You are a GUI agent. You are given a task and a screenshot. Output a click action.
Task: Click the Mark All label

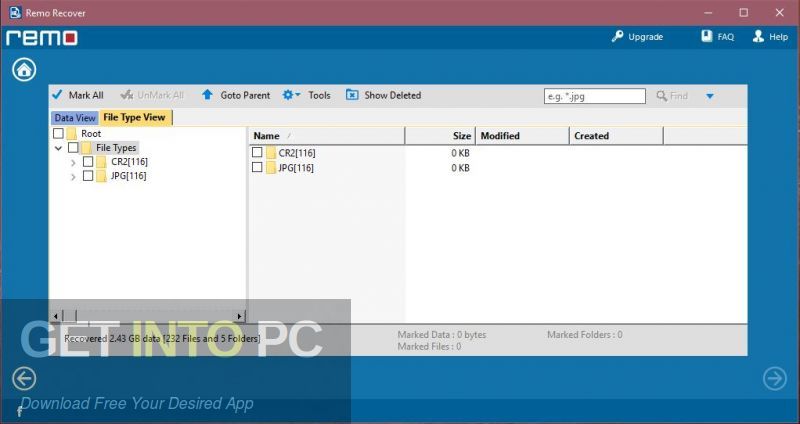click(86, 95)
